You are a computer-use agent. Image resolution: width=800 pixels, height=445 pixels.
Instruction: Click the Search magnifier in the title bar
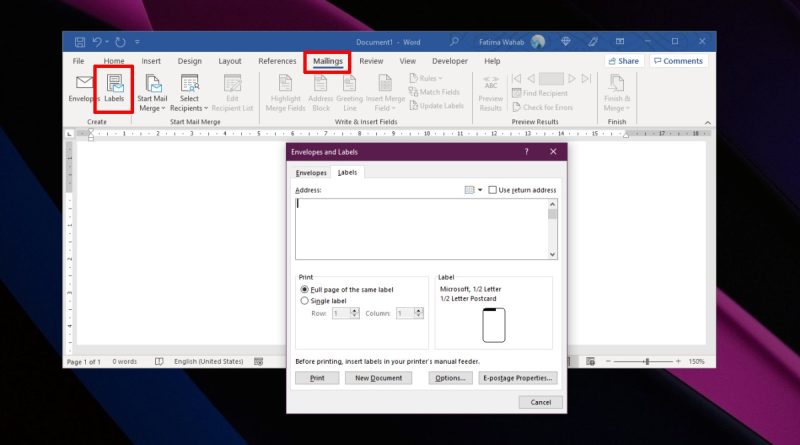tap(454, 42)
